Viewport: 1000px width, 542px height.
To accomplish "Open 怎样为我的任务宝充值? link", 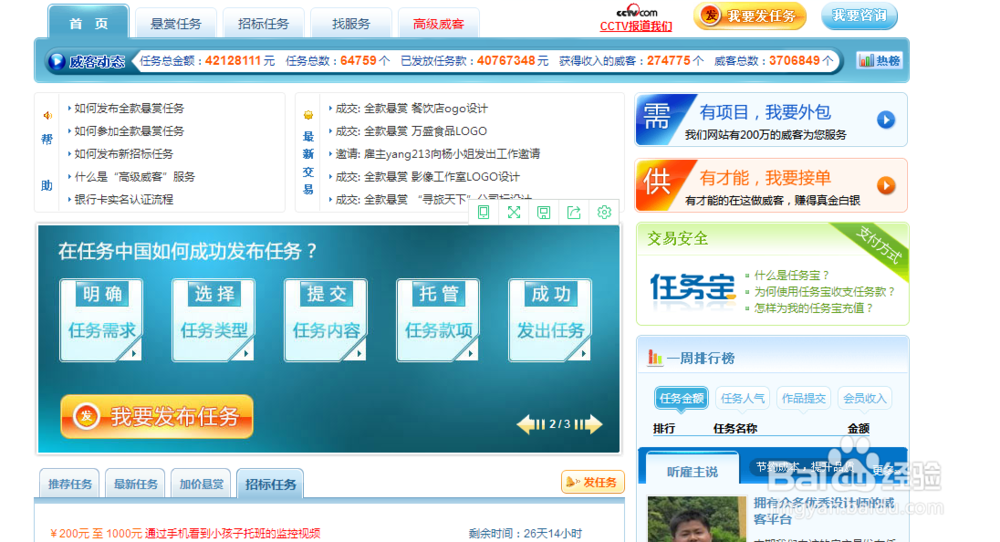I will tap(814, 308).
